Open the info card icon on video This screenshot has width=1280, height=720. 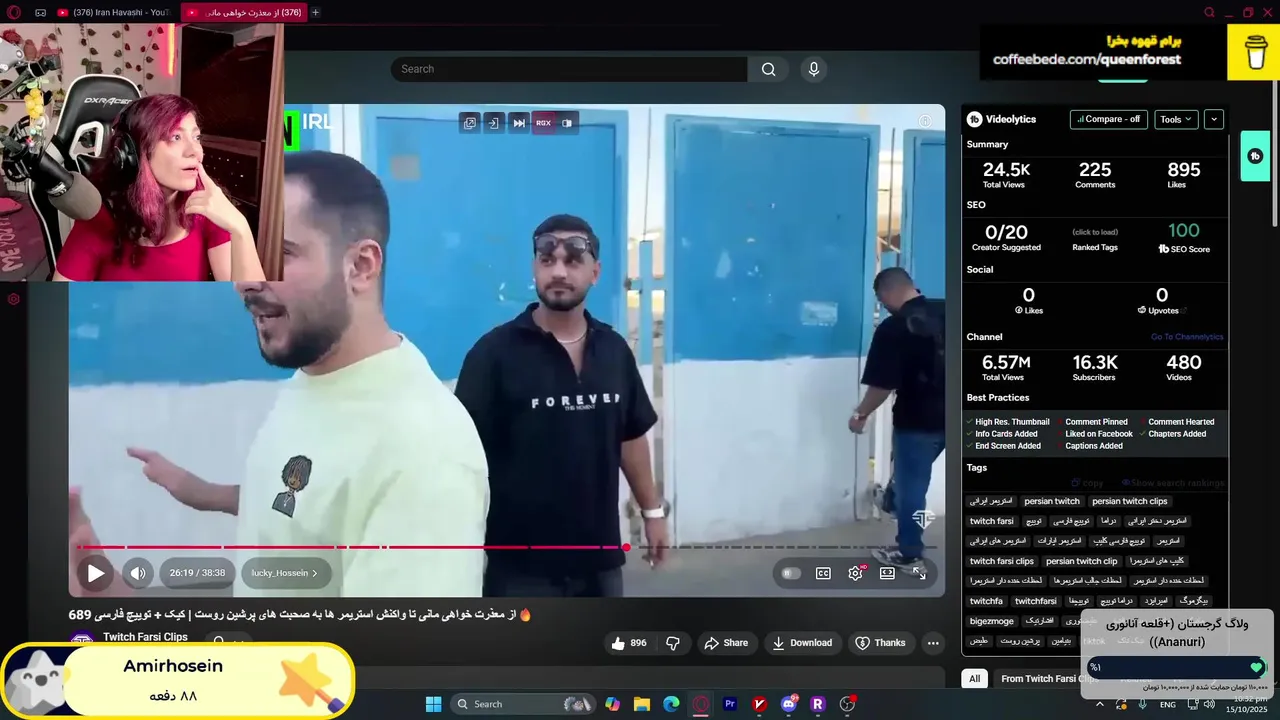(x=925, y=121)
